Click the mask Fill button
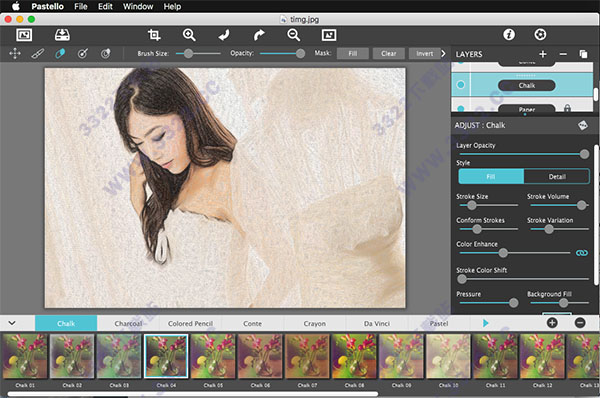600x398 pixels. pos(353,54)
